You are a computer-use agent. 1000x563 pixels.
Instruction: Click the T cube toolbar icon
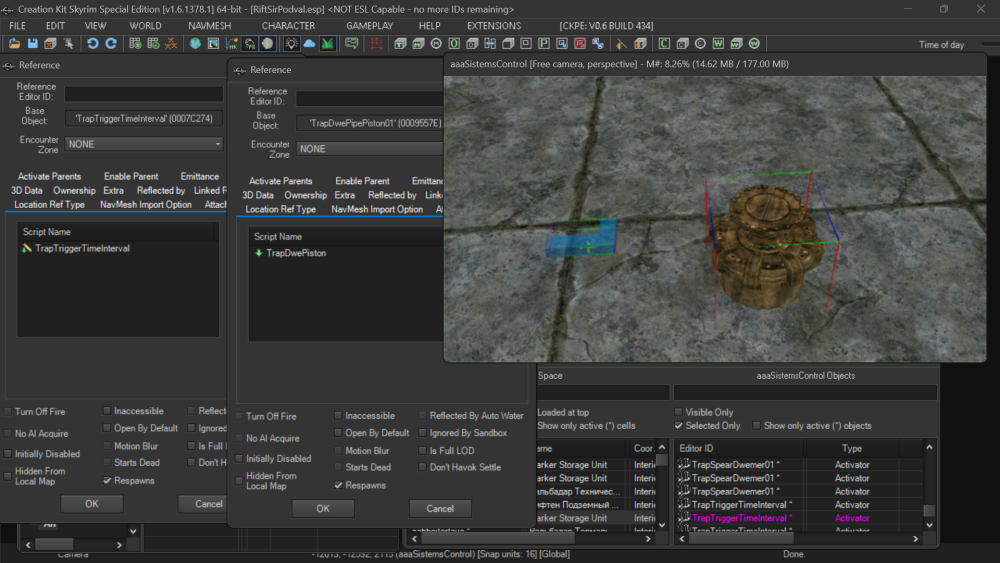pyautogui.click(x=400, y=43)
